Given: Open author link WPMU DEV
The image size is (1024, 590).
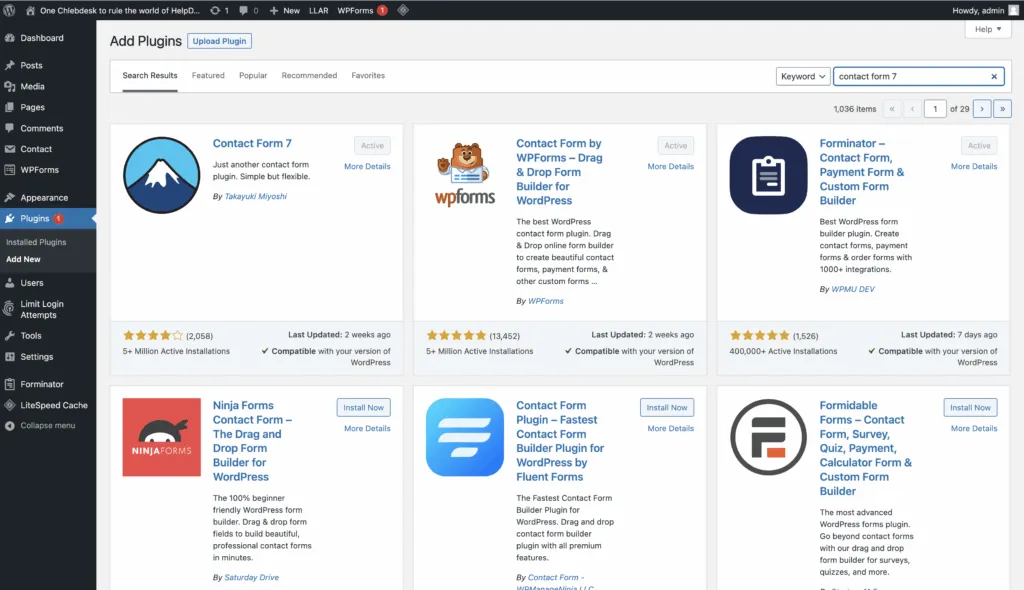Looking at the screenshot, I should 853,289.
